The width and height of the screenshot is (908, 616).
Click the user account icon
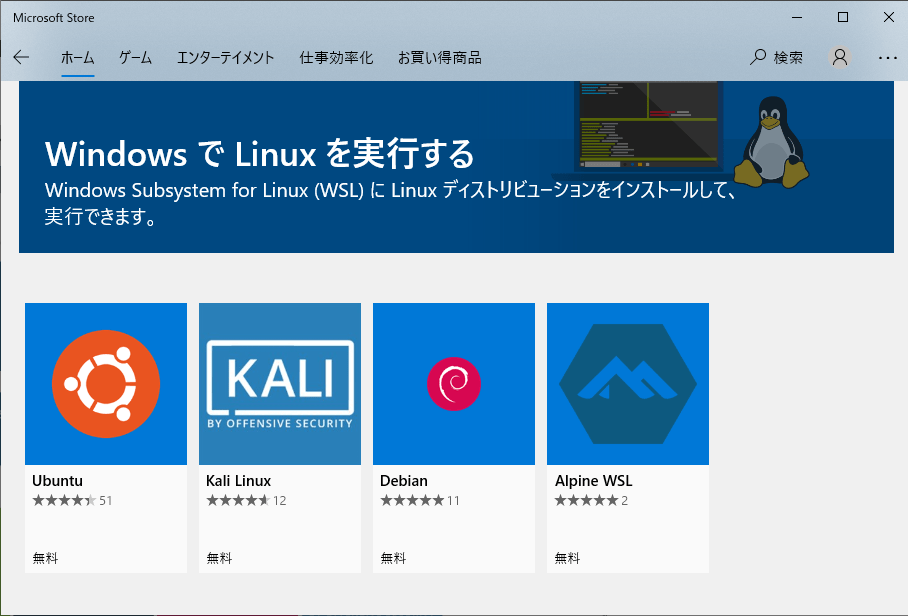[839, 57]
